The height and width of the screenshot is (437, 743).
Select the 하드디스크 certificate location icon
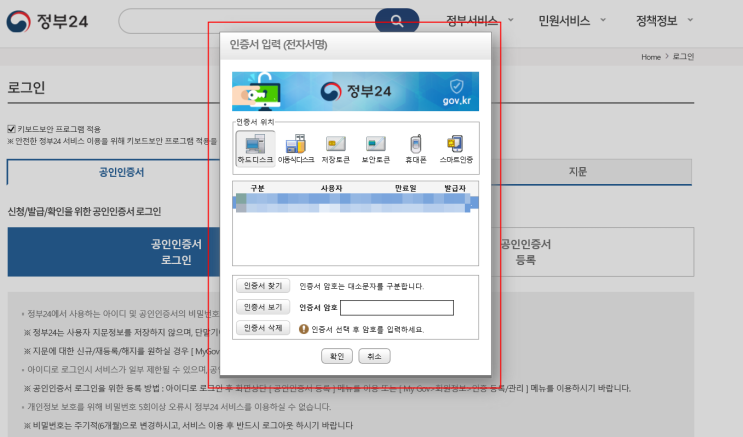[x=255, y=149]
